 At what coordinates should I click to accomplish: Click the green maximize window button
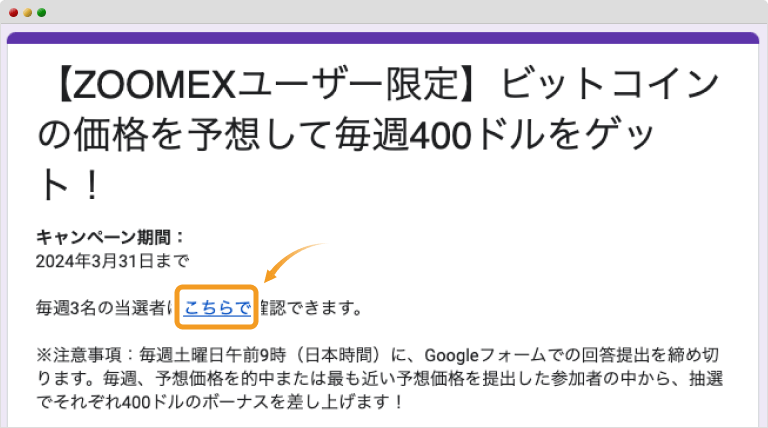(x=42, y=13)
